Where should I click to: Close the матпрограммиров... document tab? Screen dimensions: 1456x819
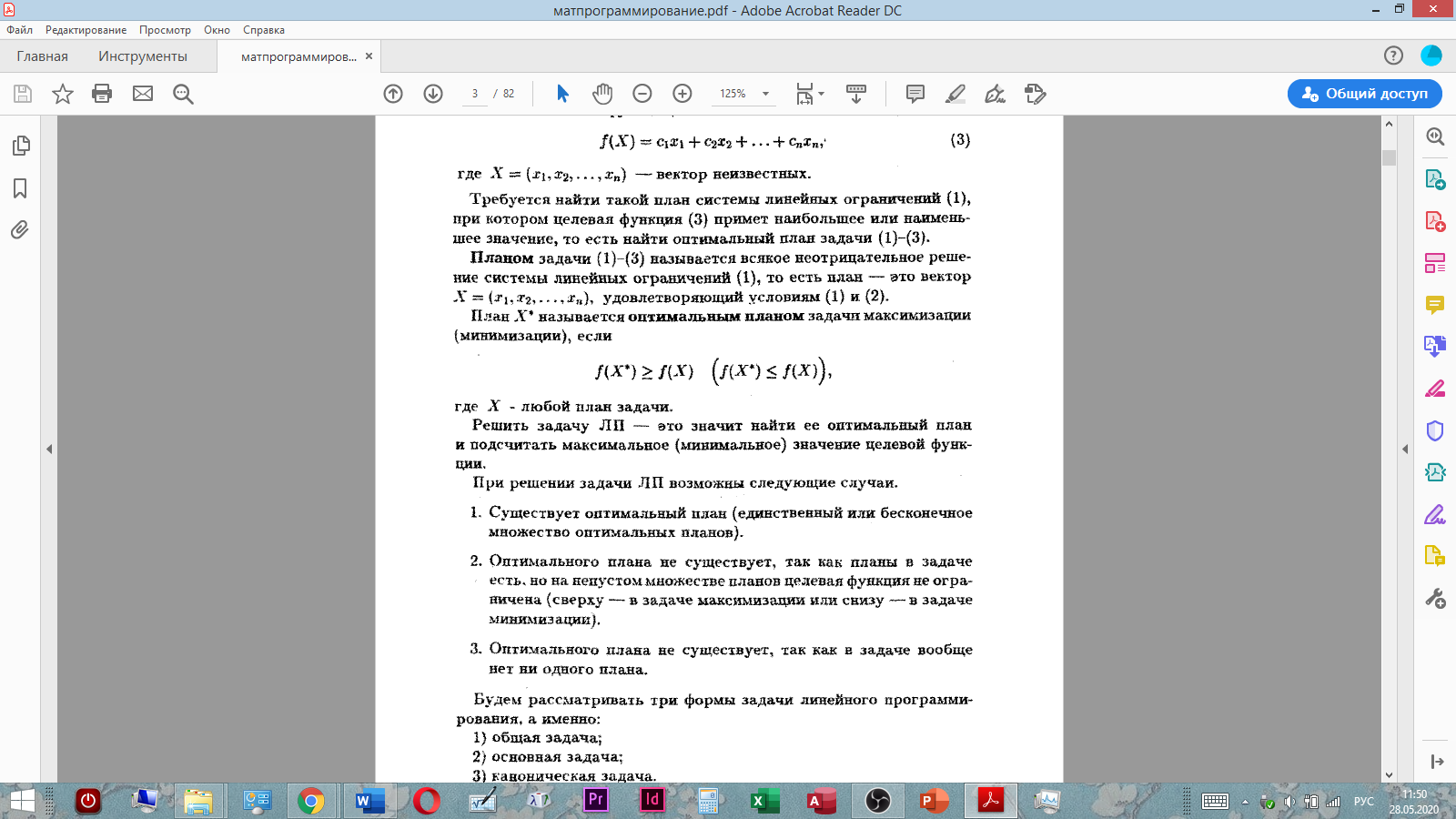[369, 56]
